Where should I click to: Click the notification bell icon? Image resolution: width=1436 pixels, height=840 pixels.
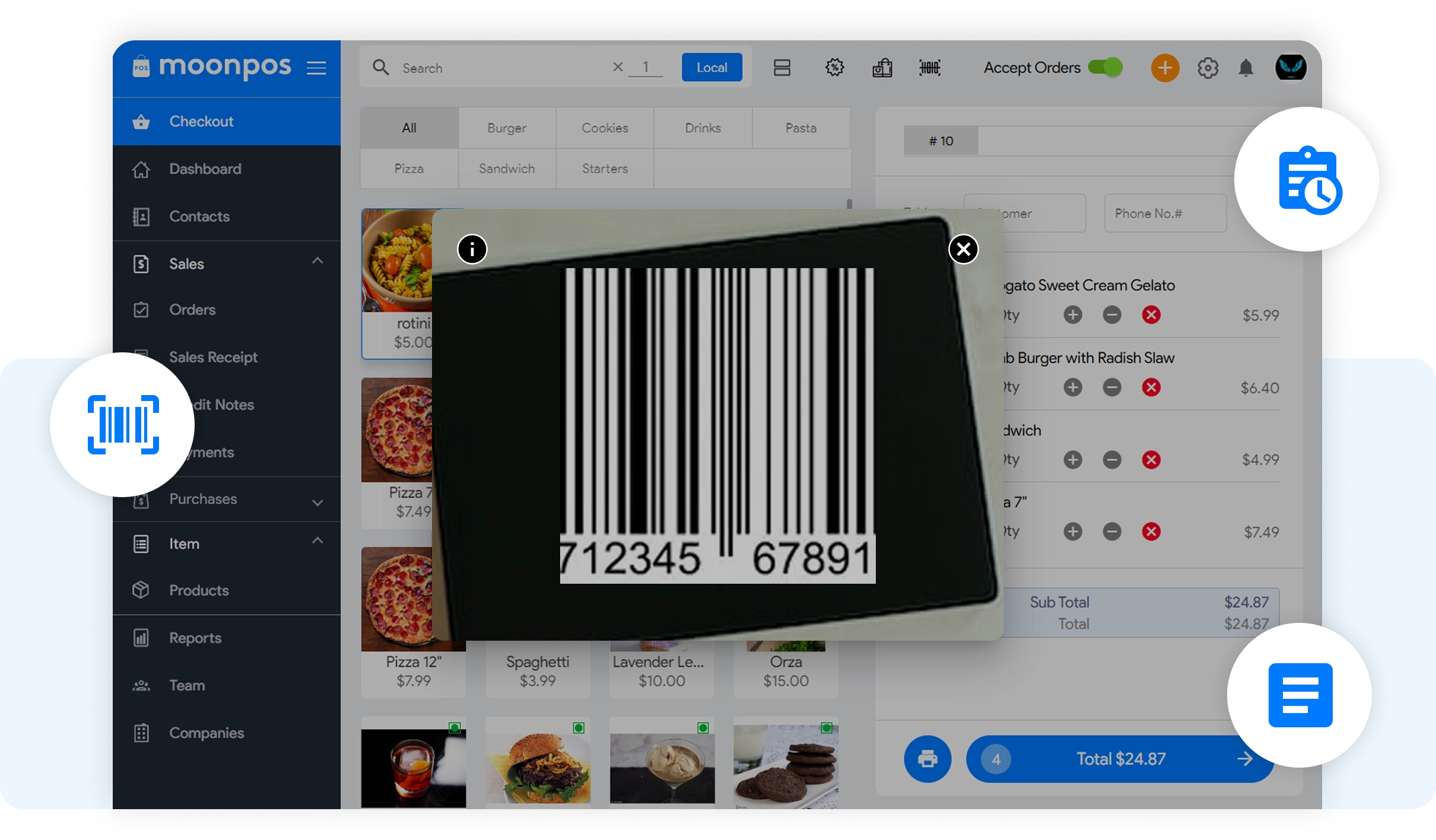[x=1246, y=68]
